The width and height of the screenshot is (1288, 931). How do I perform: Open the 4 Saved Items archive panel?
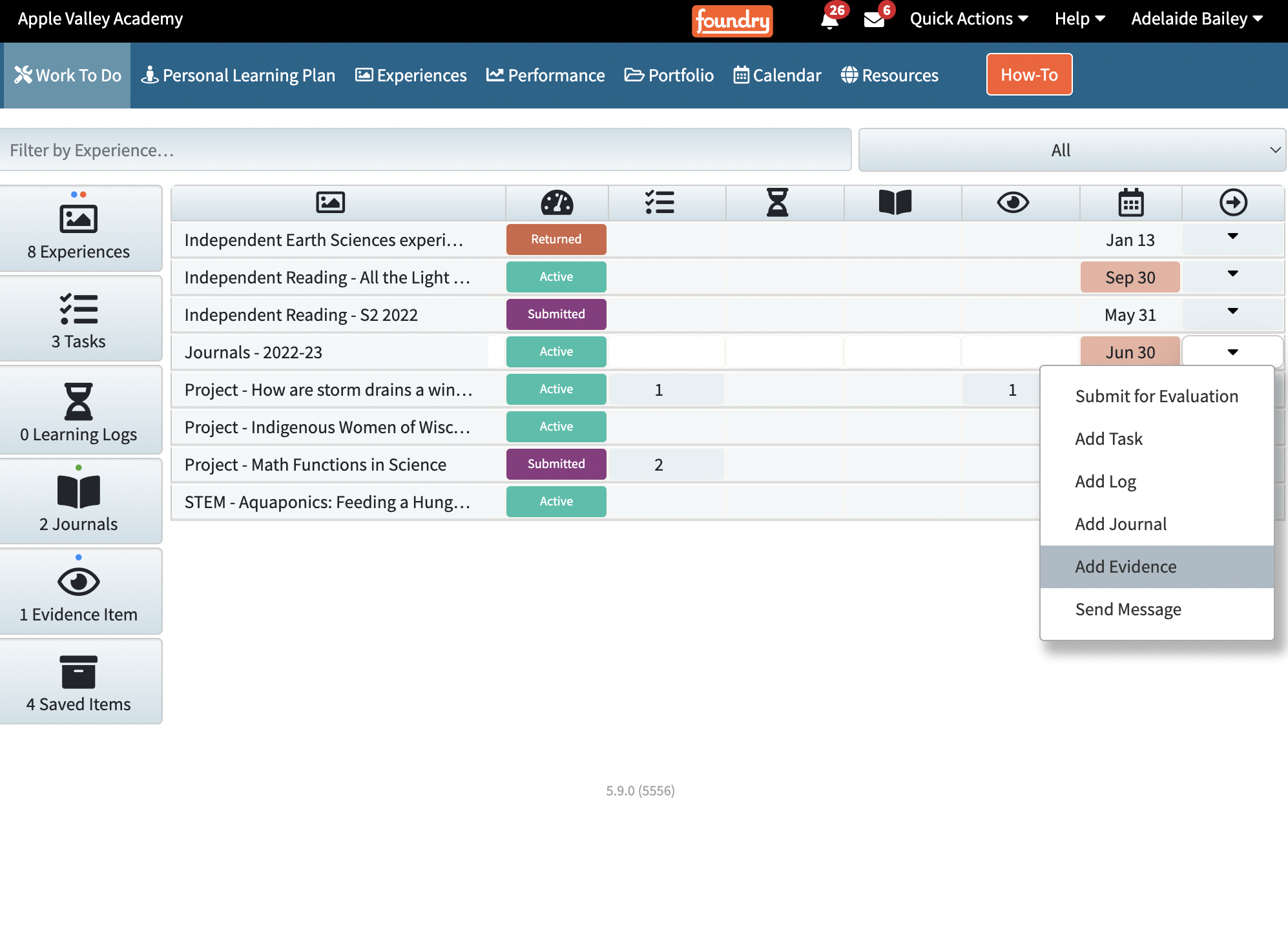[79, 682]
